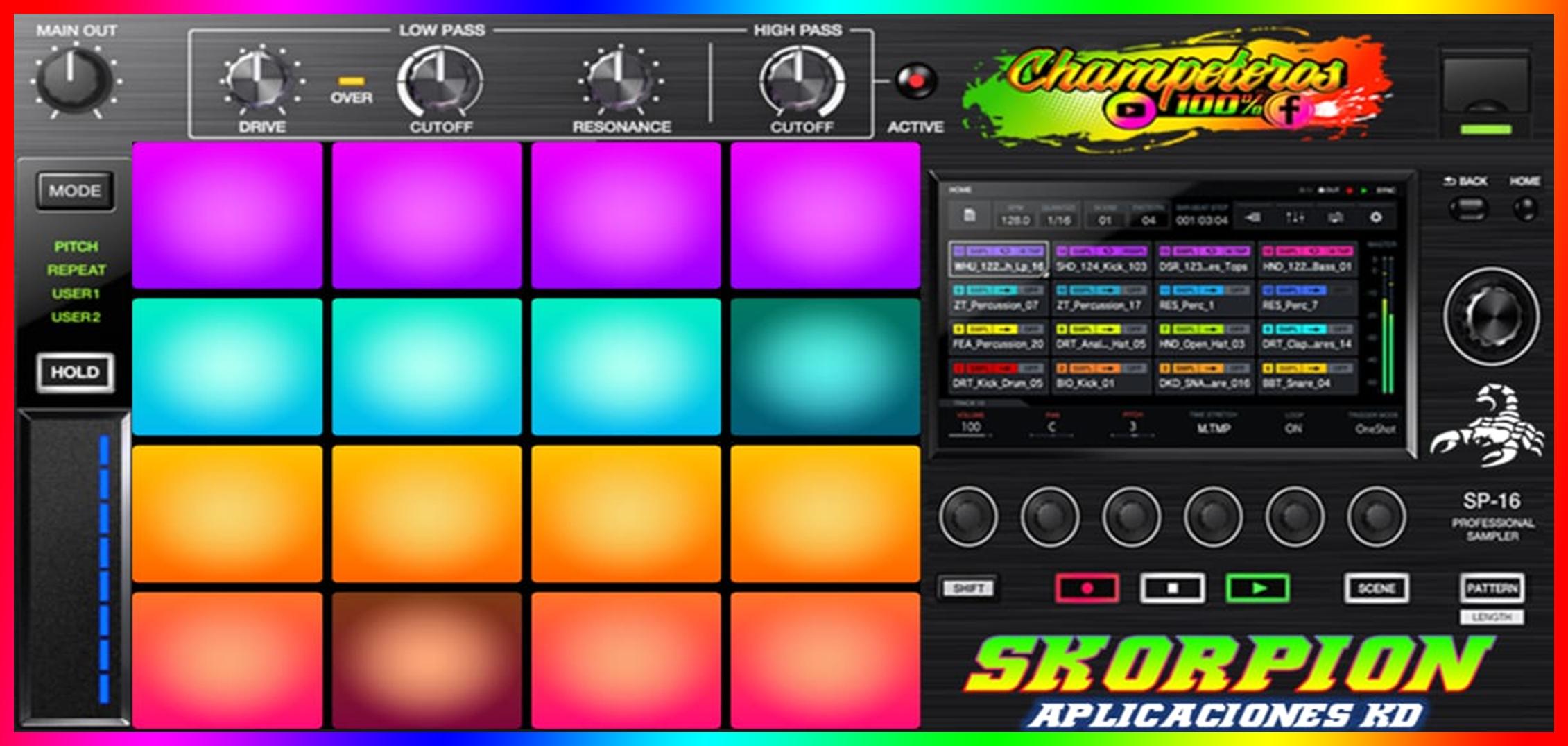1568x746 pixels.
Task: Click the PATTERN button
Action: coord(1492,588)
